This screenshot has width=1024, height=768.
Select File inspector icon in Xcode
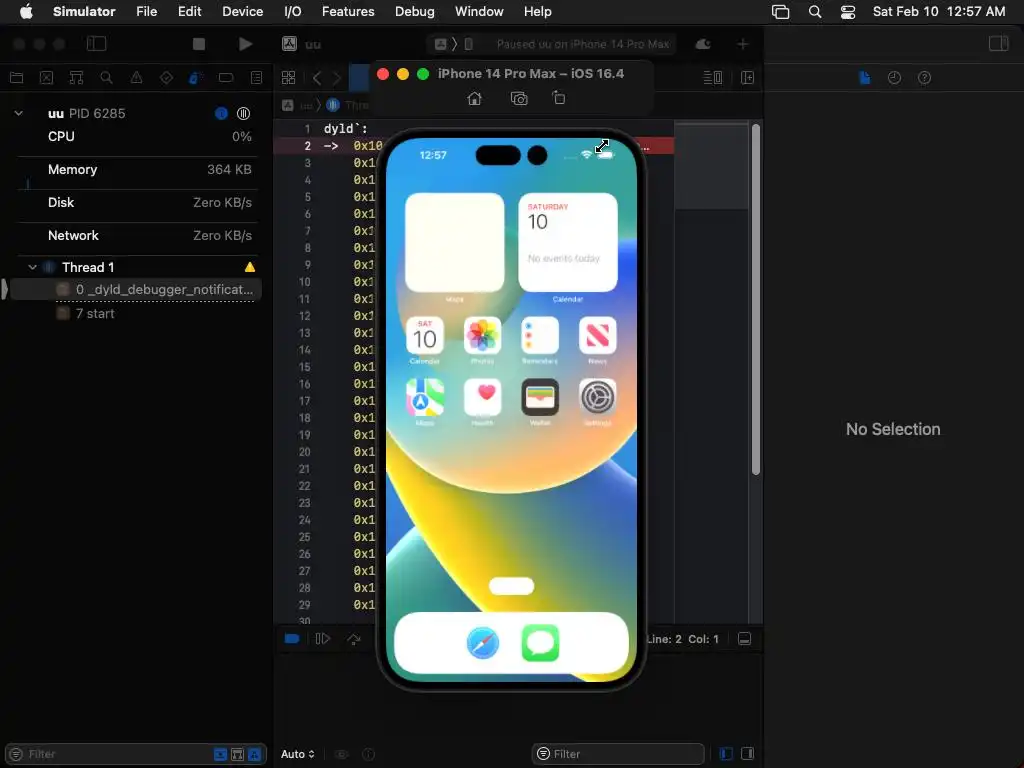(x=865, y=78)
